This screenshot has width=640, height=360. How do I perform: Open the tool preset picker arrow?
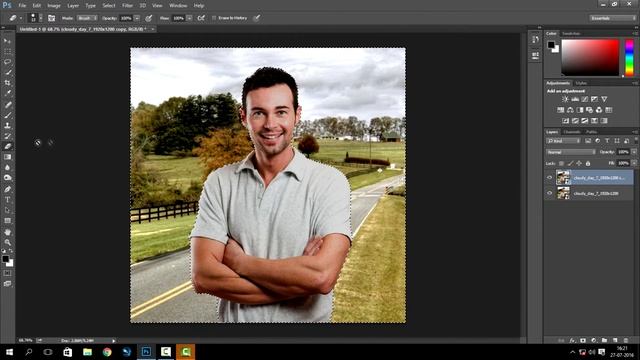click(21, 18)
